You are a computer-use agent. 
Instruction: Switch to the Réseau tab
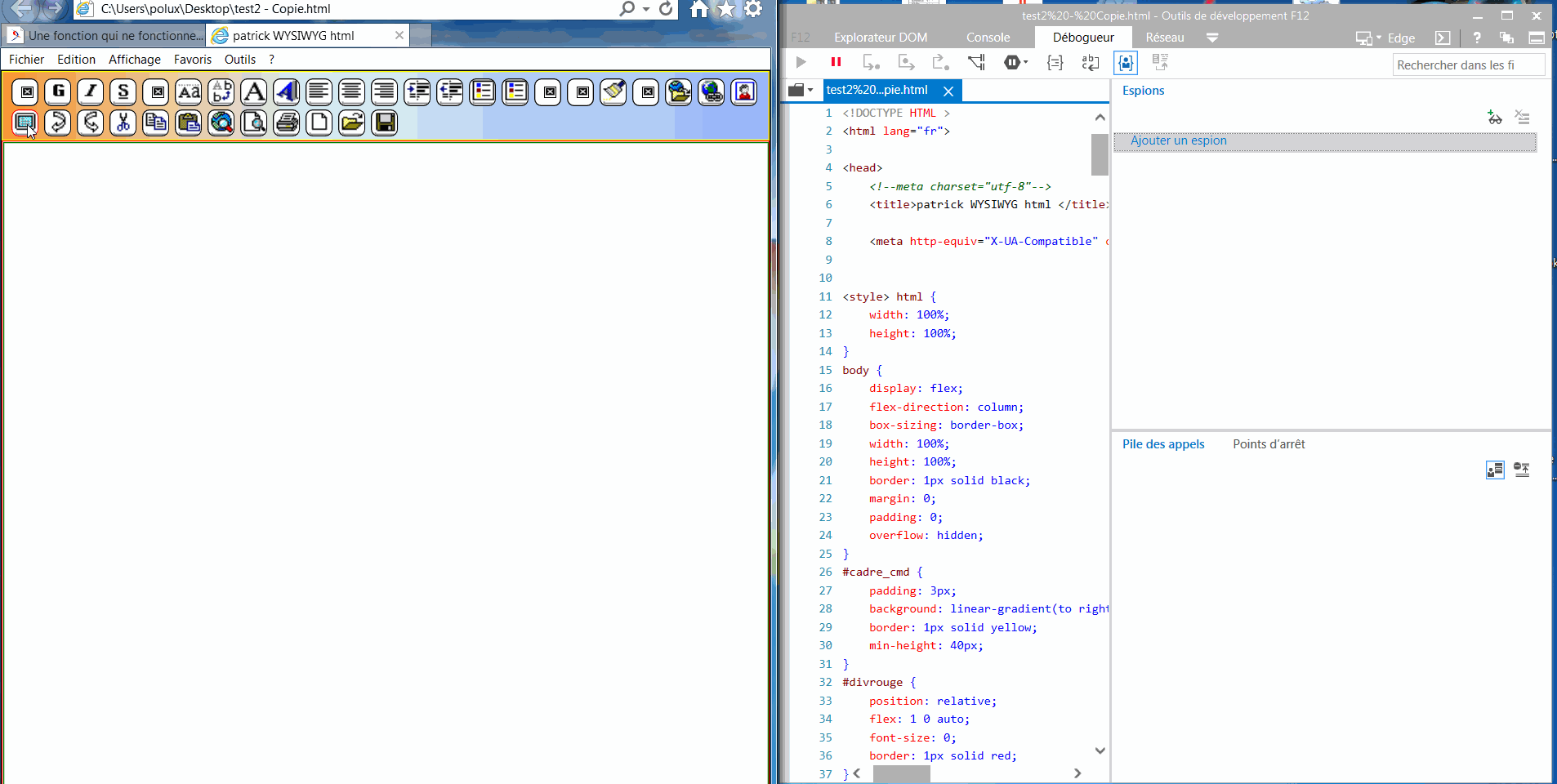point(1164,38)
